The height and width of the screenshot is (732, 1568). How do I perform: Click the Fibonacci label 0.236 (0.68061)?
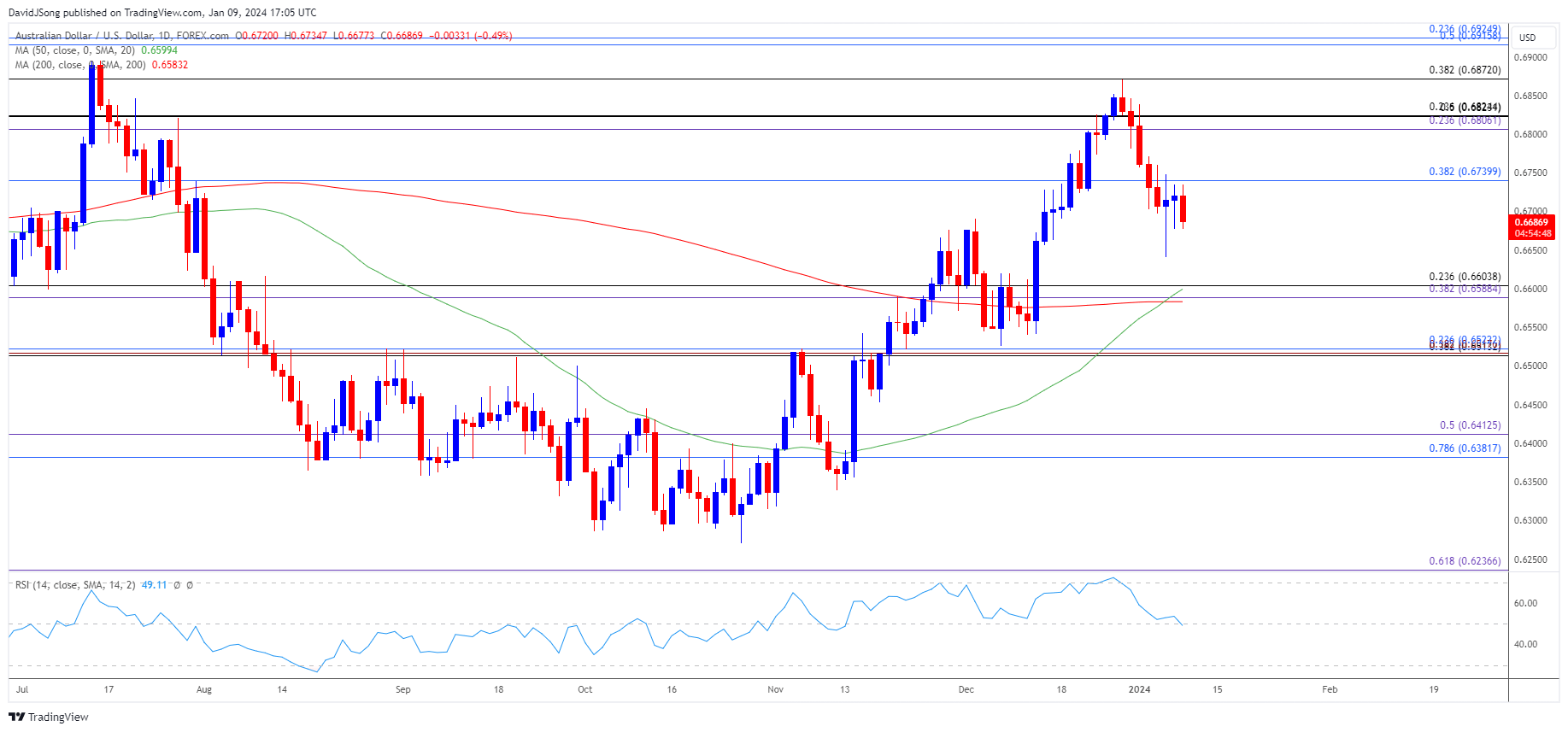pyautogui.click(x=1465, y=120)
